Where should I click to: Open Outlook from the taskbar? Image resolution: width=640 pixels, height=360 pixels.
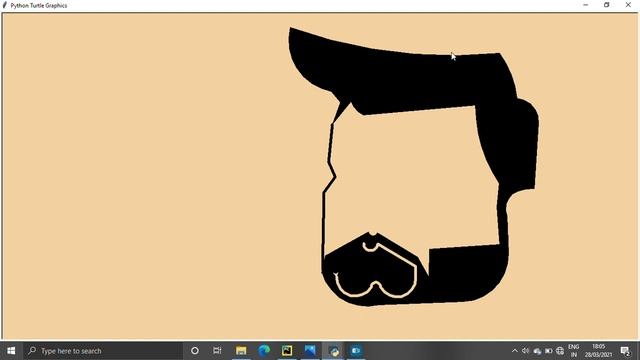pos(356,351)
